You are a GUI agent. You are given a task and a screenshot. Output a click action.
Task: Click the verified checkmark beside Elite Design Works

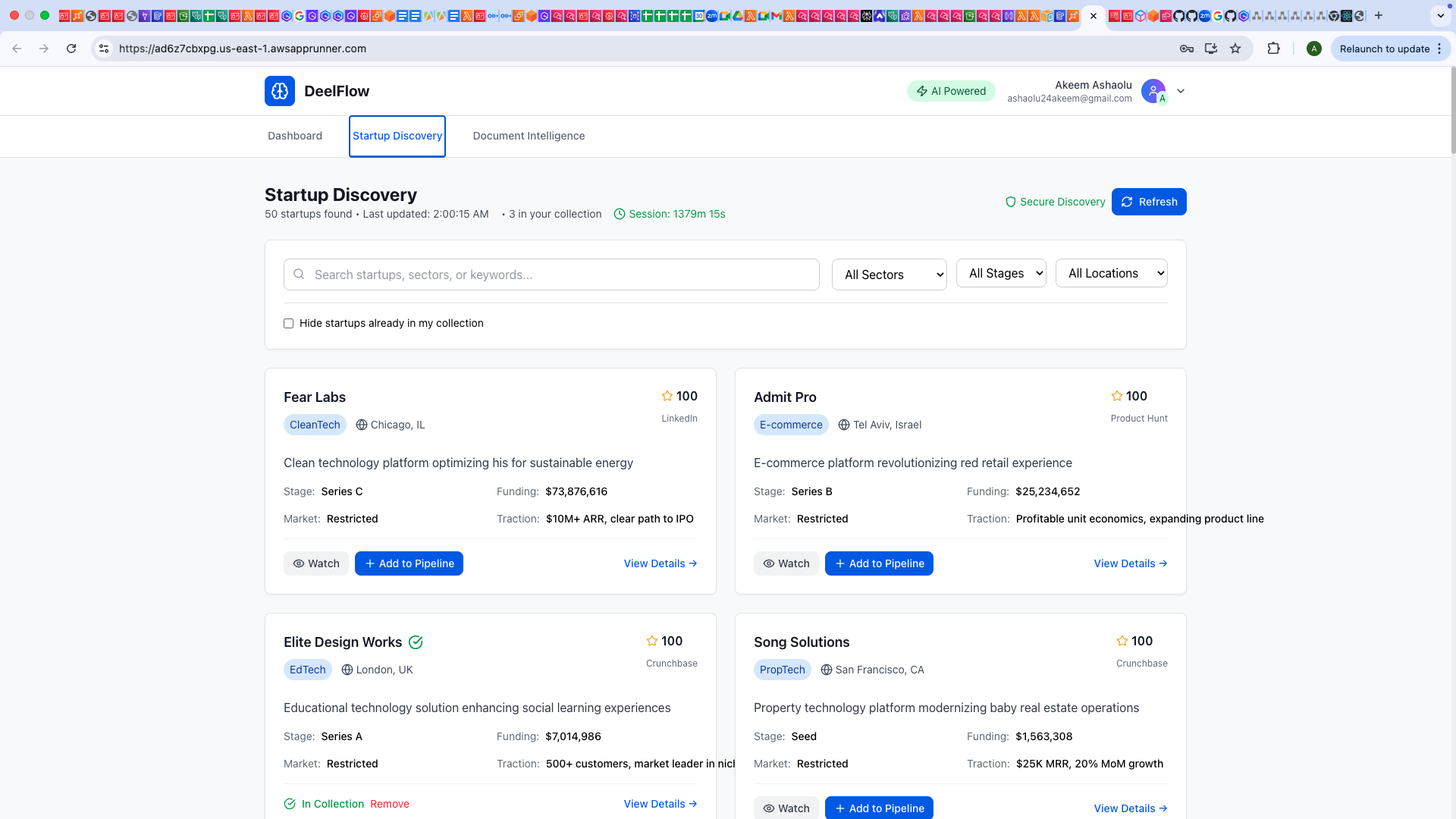coord(416,642)
